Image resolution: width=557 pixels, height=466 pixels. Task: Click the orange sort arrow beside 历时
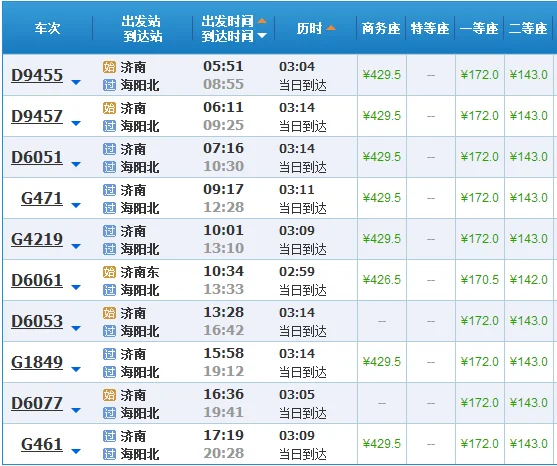pyautogui.click(x=331, y=28)
